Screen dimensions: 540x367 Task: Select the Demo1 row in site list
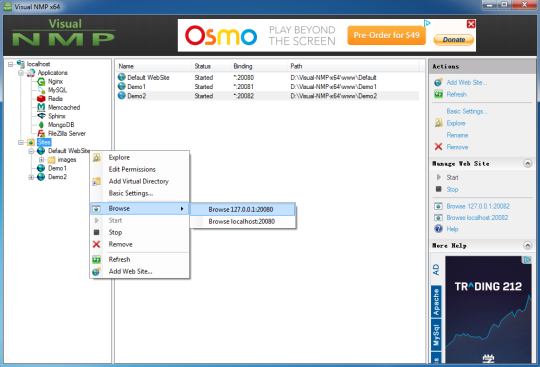pos(268,86)
